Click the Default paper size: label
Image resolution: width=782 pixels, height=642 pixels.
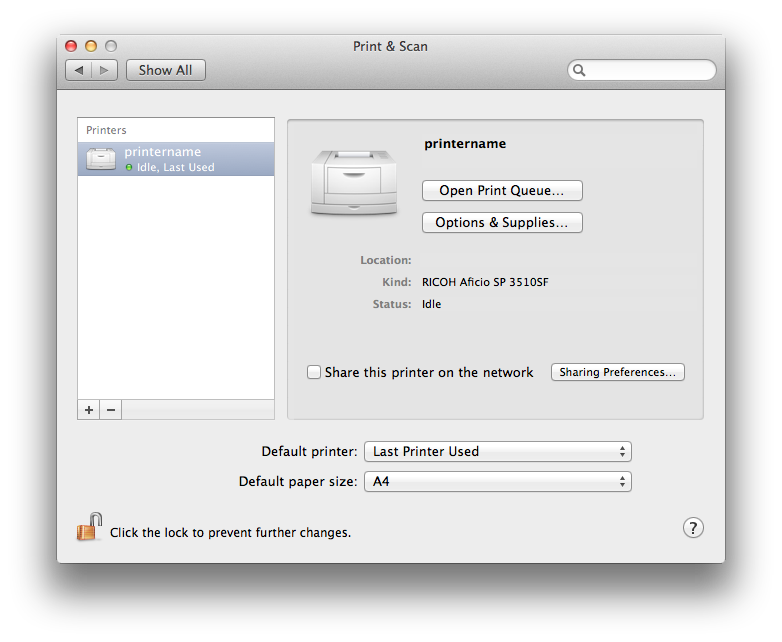(x=298, y=481)
